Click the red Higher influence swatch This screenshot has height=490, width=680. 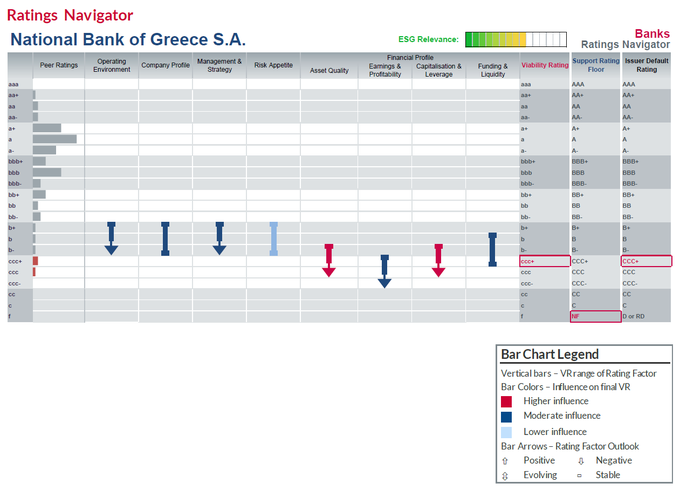506,402
